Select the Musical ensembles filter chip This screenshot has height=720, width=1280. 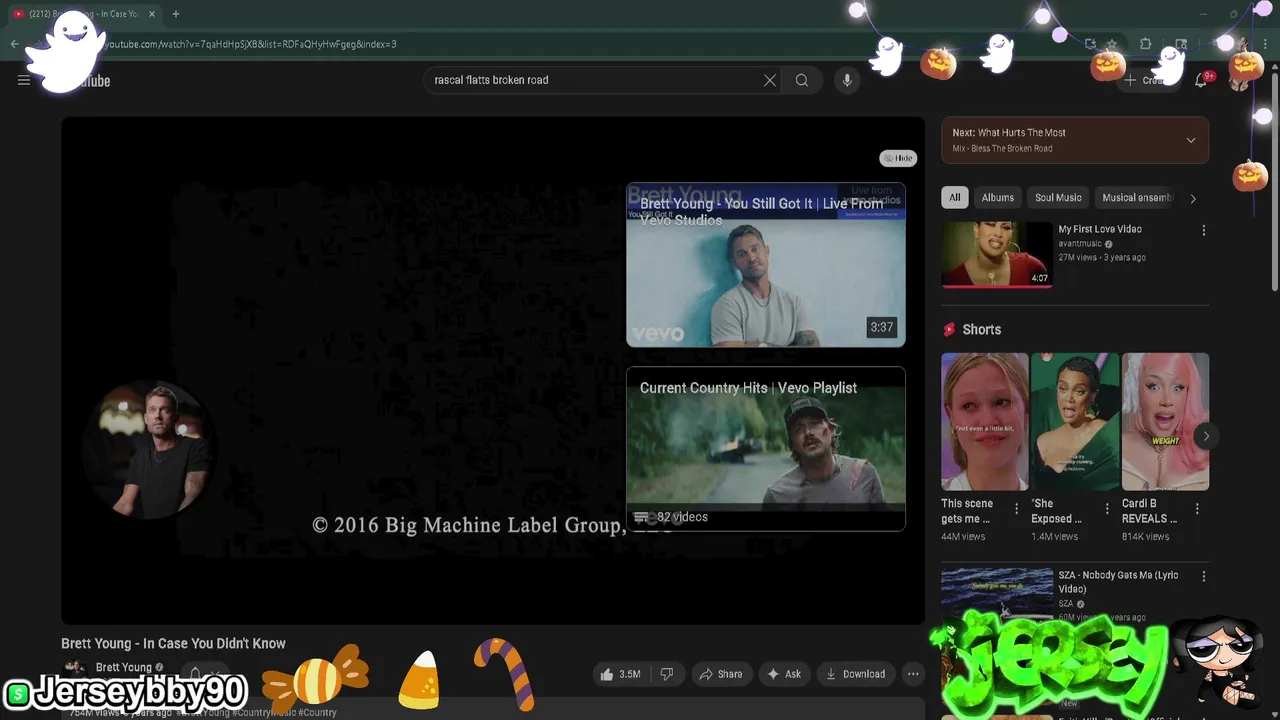(1136, 198)
